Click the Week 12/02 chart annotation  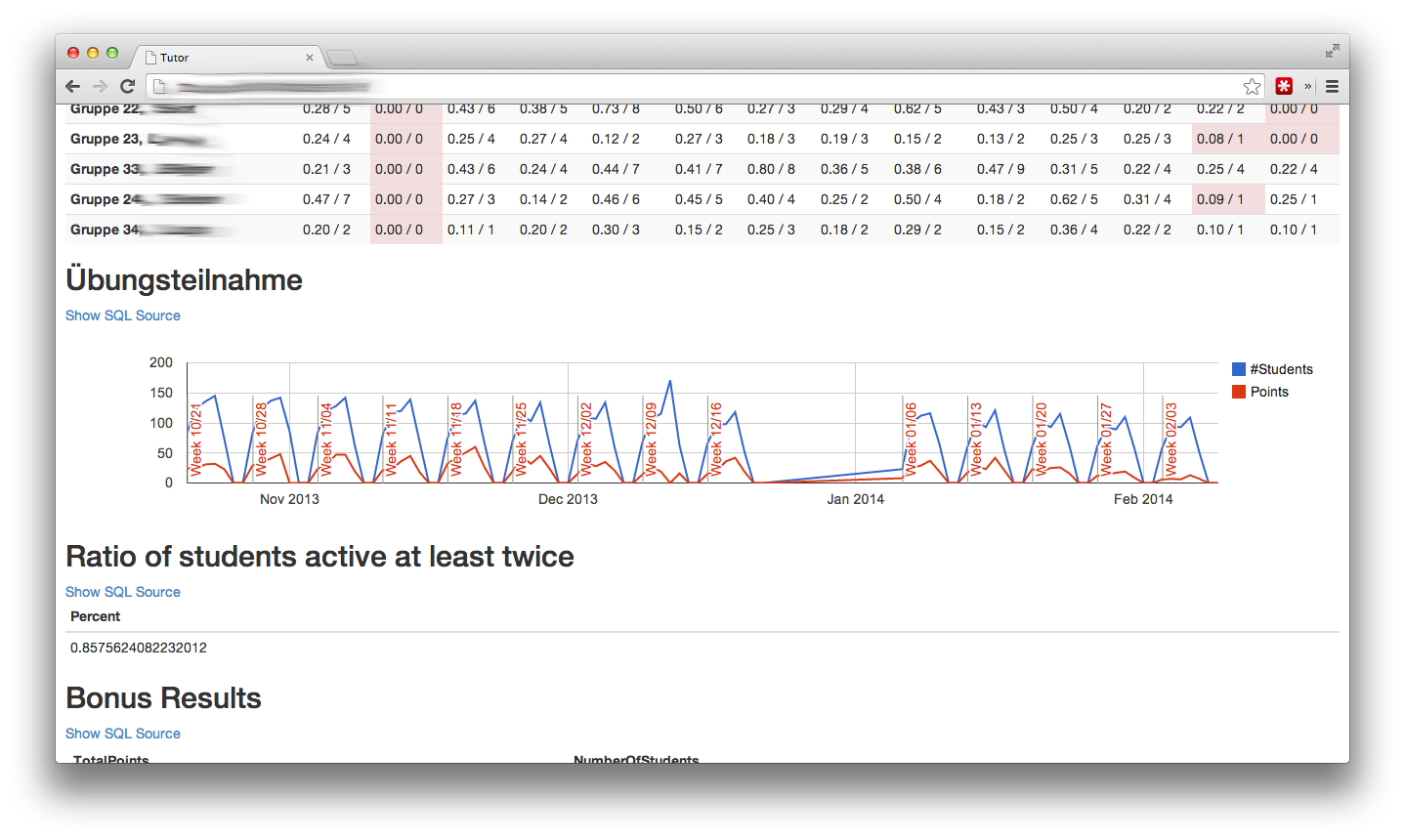586,440
